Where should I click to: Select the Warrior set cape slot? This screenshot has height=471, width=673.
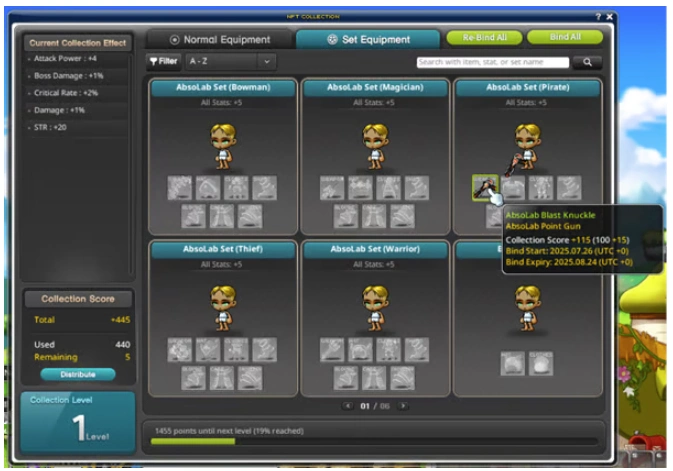[x=374, y=377]
